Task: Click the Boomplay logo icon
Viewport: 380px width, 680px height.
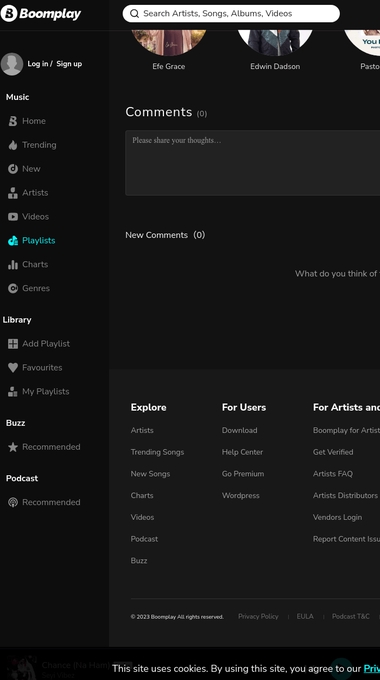Action: pos(9,13)
